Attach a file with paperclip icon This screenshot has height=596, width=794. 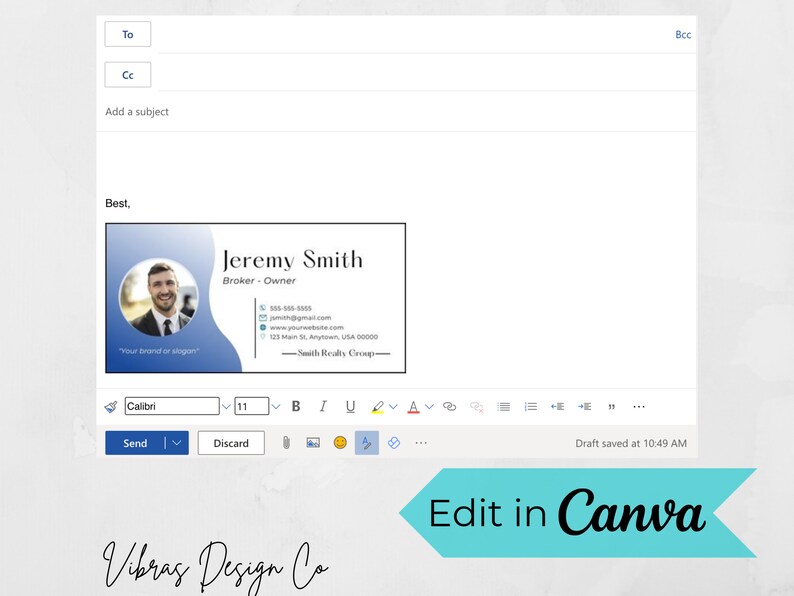pos(286,443)
